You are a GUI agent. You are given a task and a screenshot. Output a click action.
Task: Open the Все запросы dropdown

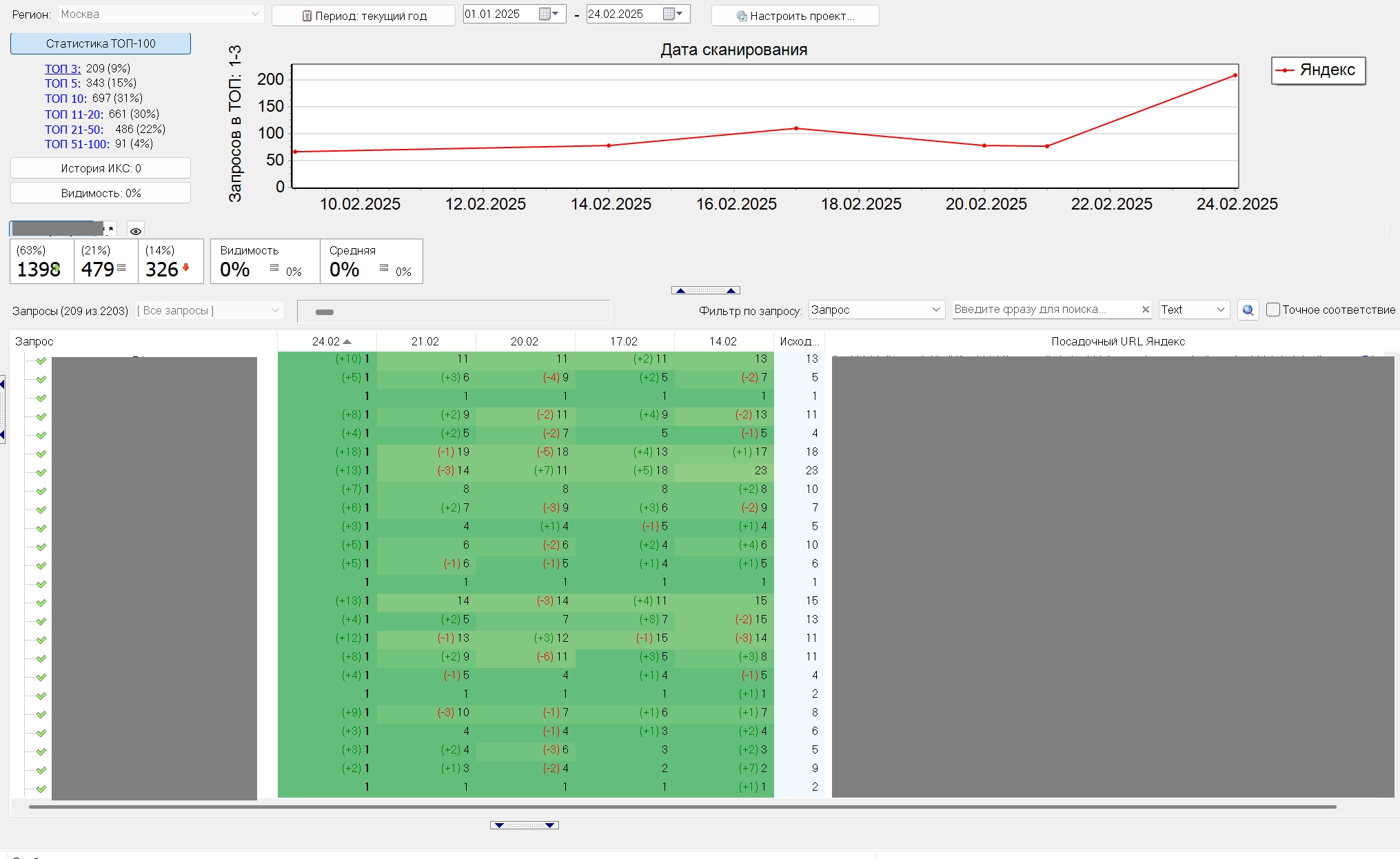209,311
